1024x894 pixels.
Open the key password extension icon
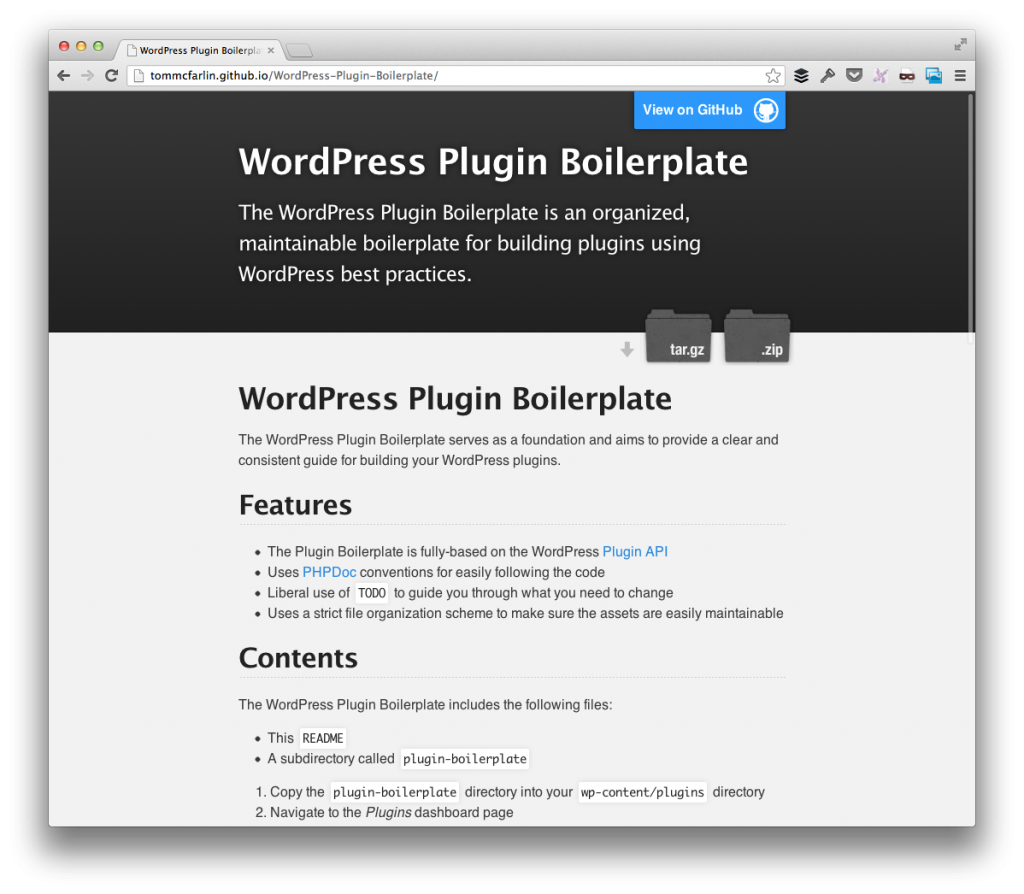pos(827,76)
